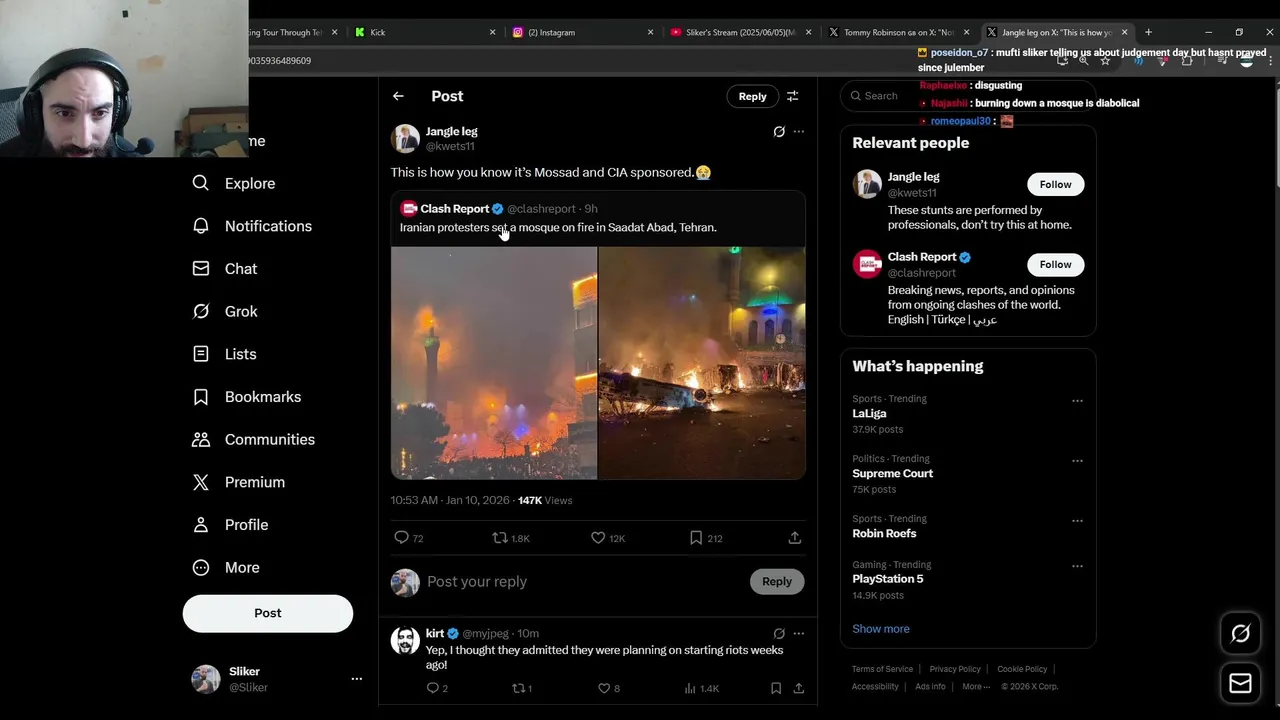The image size is (1280, 720).
Task: Open Robin Roefs trend options menu
Action: [1077, 521]
